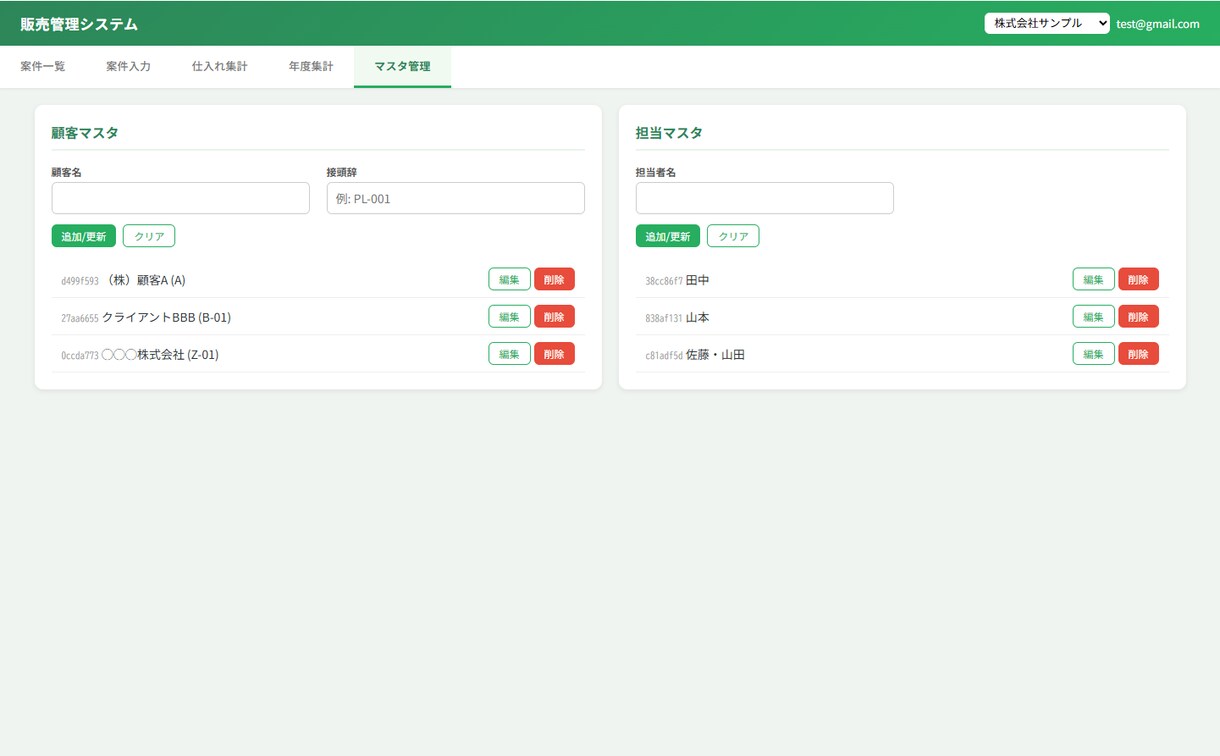Edit the 田中 staff row
The image size is (1220, 756).
click(1093, 279)
